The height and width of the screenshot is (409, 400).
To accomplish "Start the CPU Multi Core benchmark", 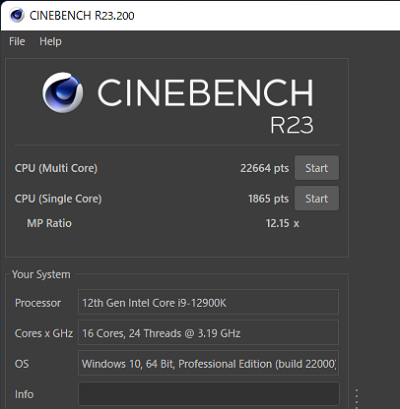I will [x=317, y=168].
